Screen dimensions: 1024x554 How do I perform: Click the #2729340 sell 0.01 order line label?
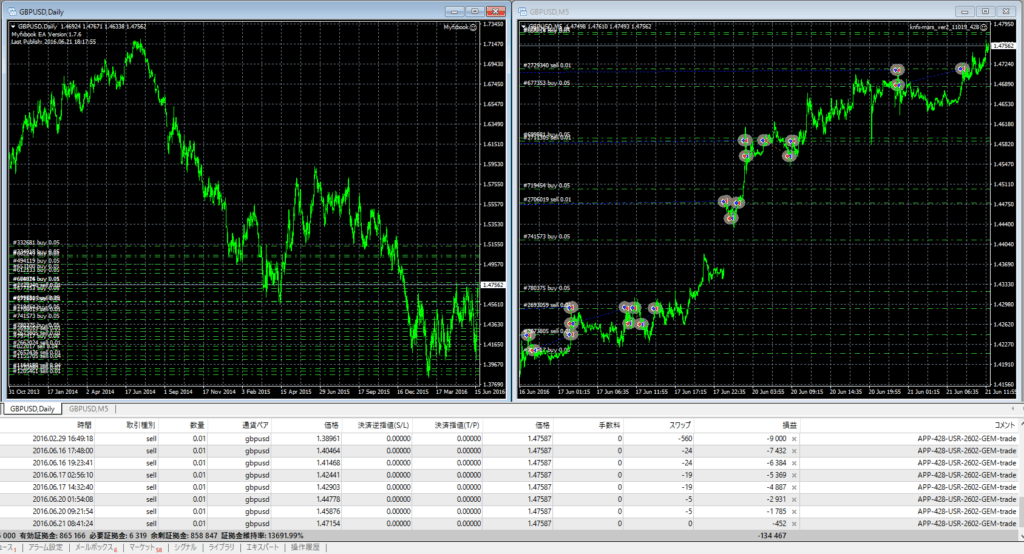(546, 67)
